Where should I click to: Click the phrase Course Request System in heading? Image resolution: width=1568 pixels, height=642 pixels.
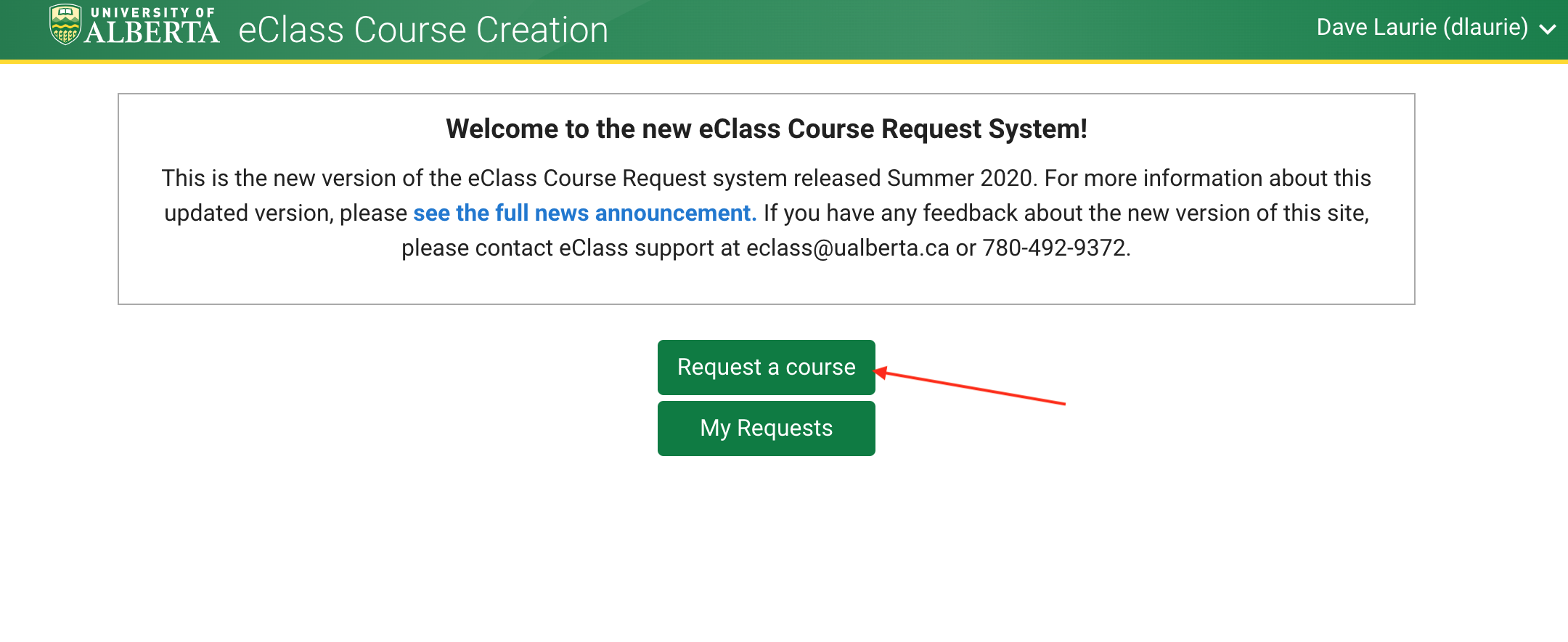[x=937, y=129]
